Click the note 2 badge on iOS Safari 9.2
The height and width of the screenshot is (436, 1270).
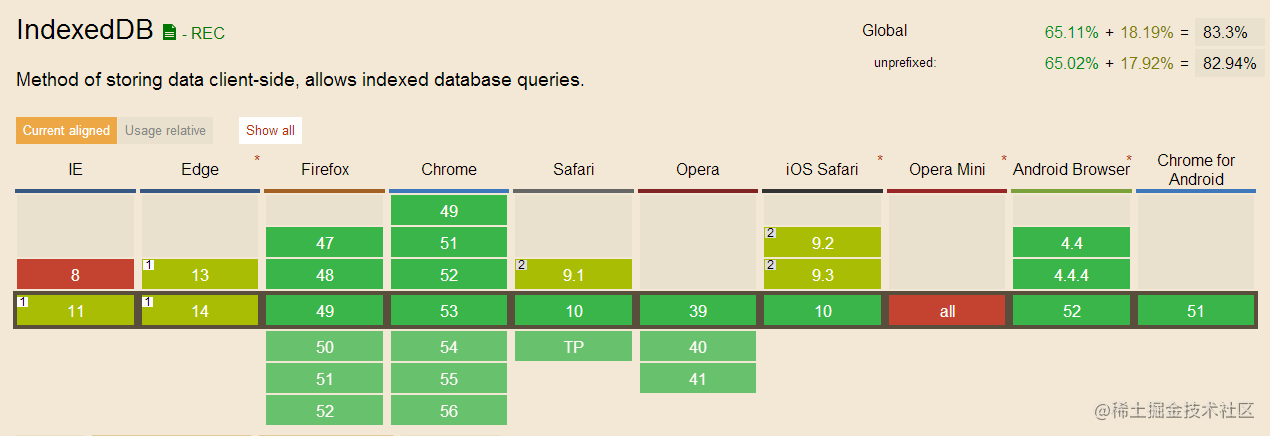(x=770, y=233)
